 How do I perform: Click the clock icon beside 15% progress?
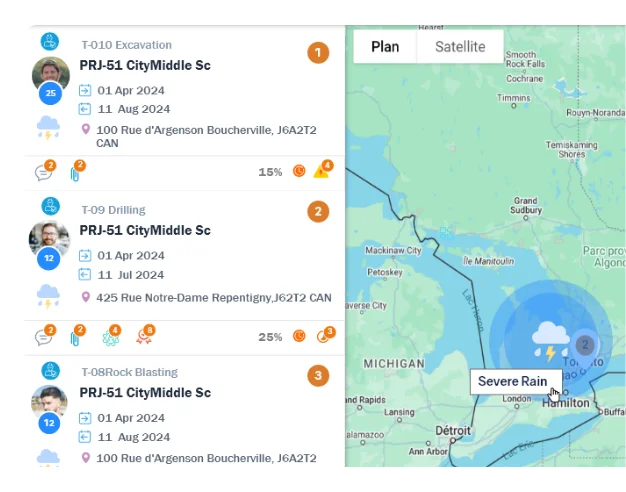pyautogui.click(x=299, y=171)
